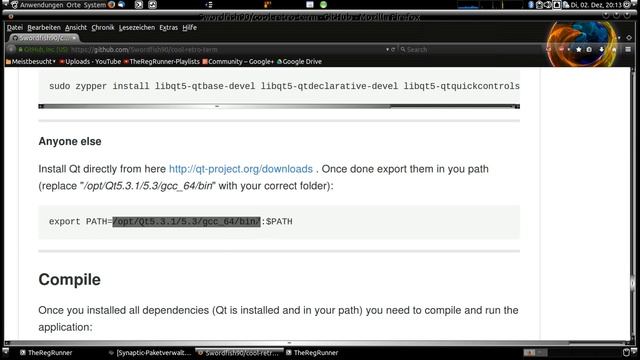Follow the qt-project.org/downloads link

click(x=241, y=169)
